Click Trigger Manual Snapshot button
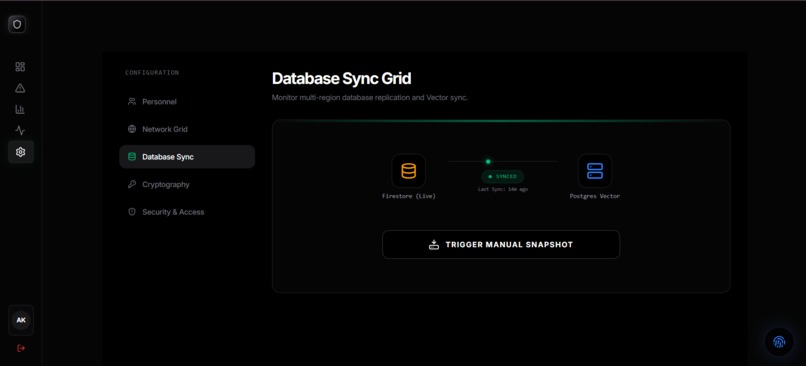806x366 pixels. coord(501,245)
